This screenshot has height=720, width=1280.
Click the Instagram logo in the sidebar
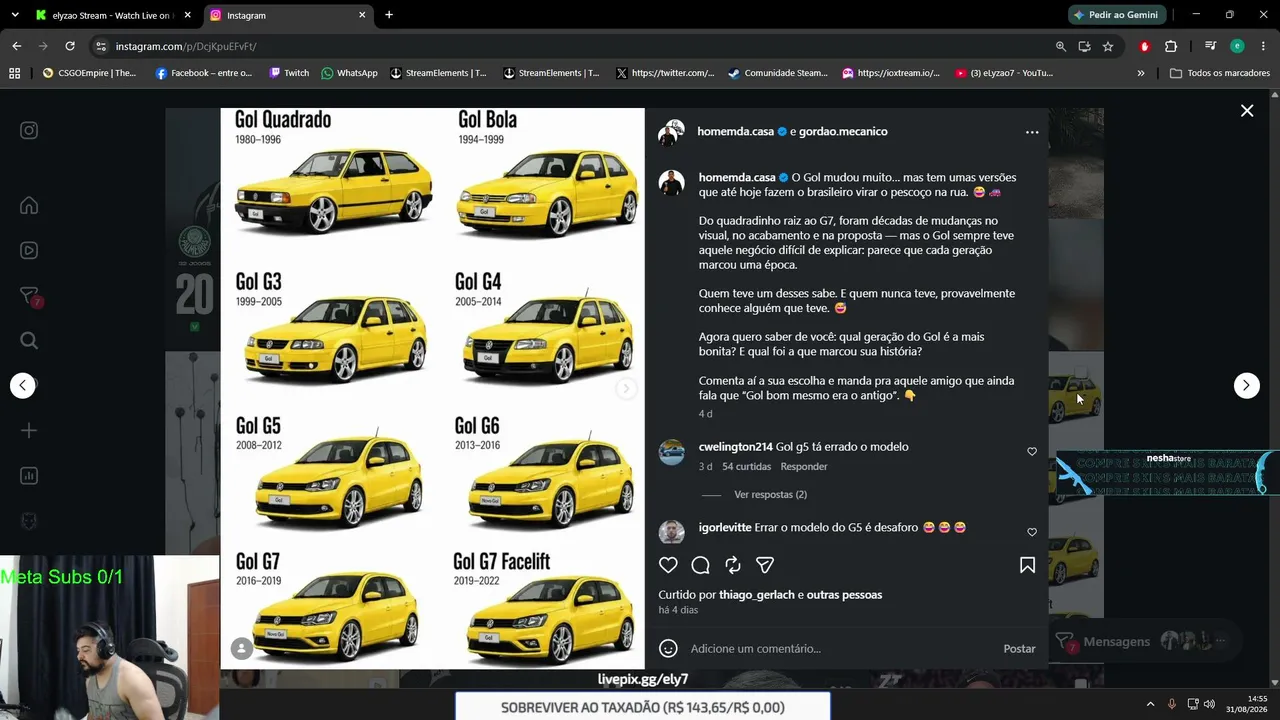(29, 130)
